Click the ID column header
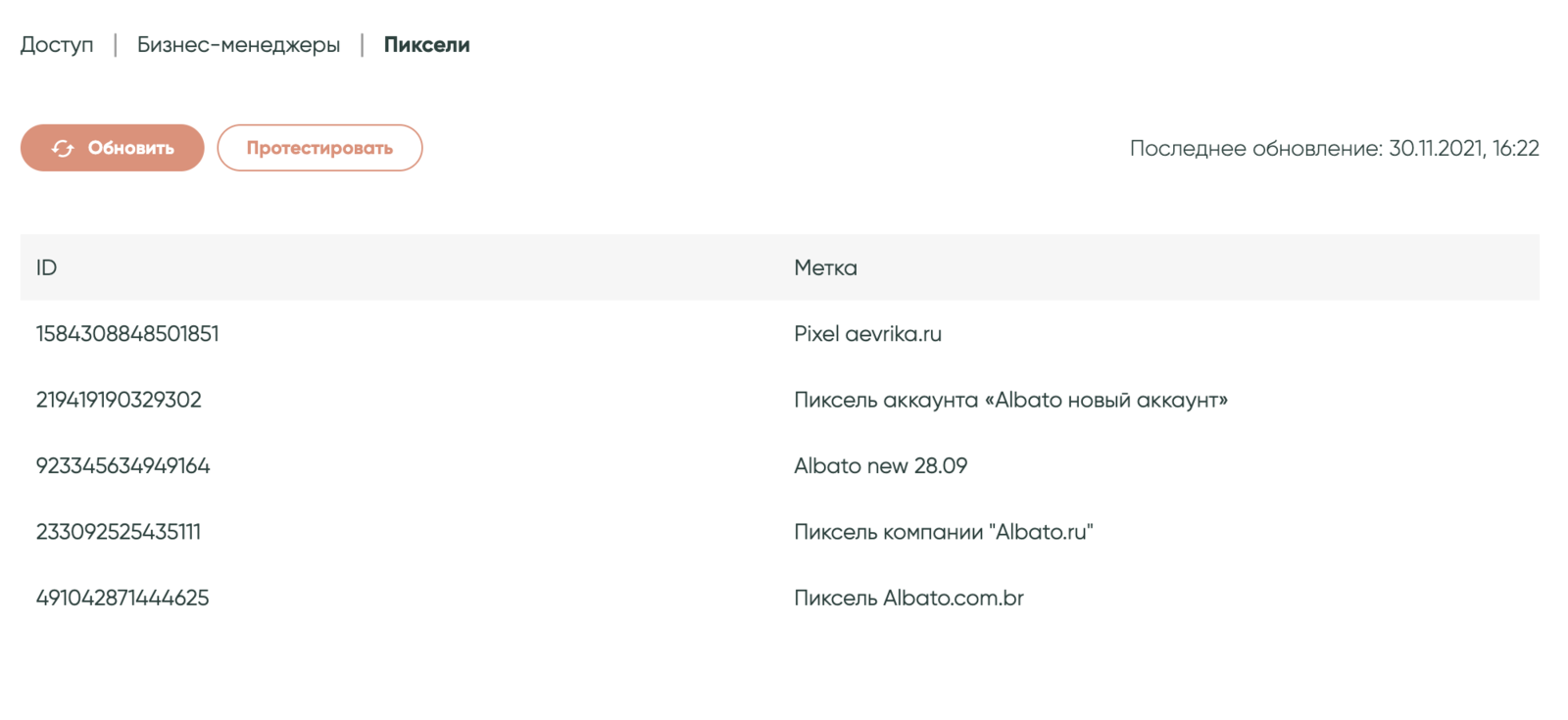The height and width of the screenshot is (720, 1568). [46, 267]
